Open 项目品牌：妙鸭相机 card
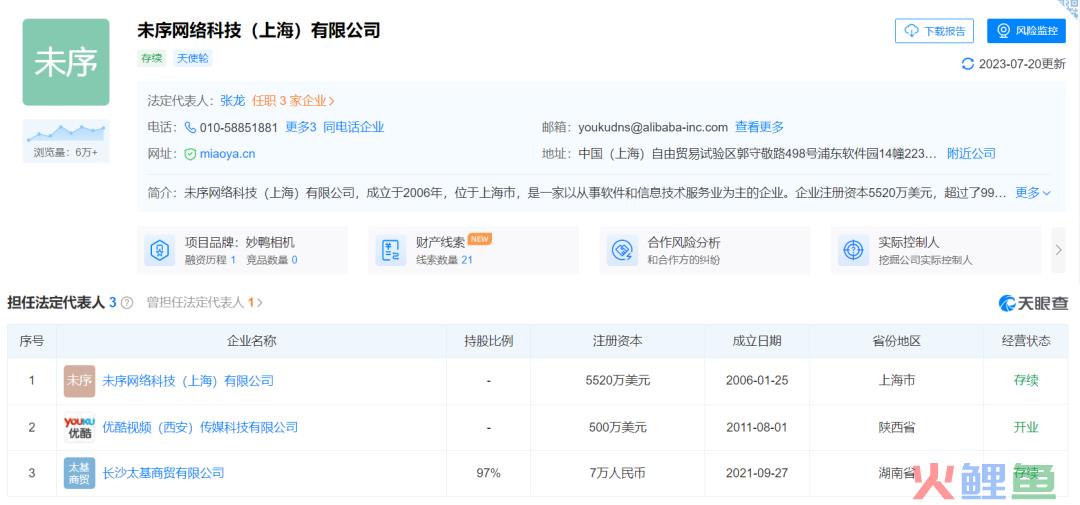The width and height of the screenshot is (1080, 505). tap(240, 243)
